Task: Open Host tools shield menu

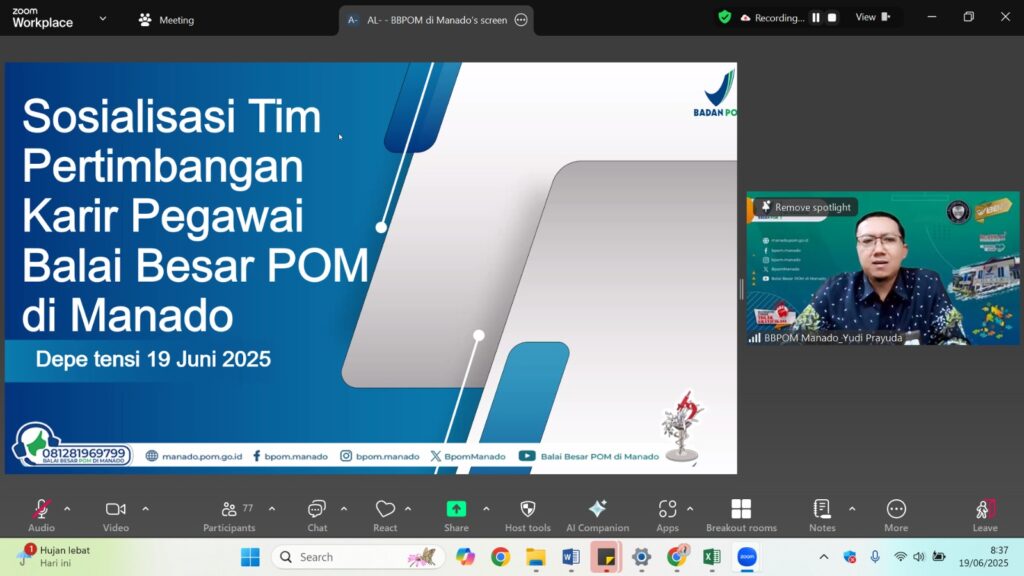Action: [x=528, y=515]
